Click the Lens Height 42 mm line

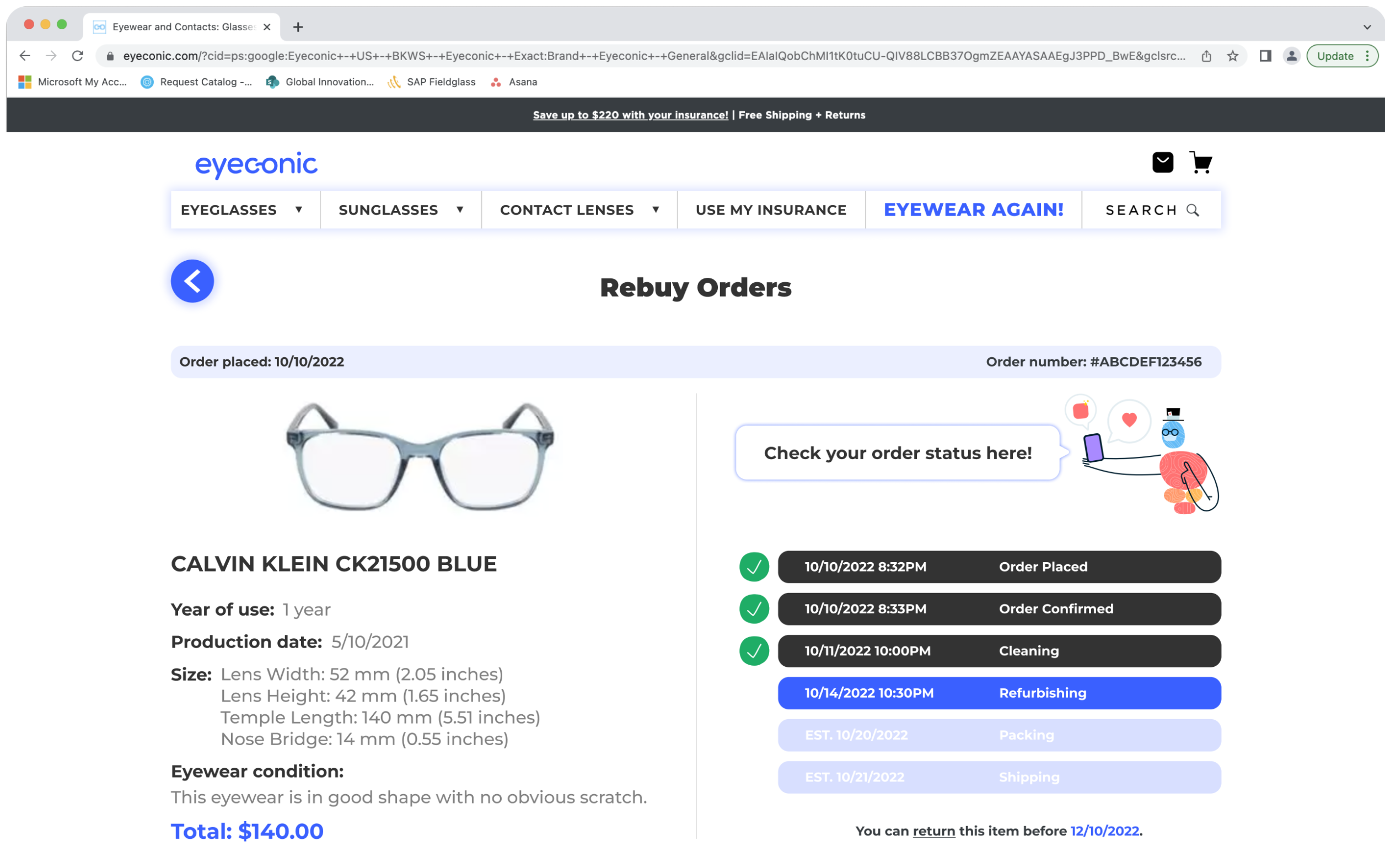point(363,696)
